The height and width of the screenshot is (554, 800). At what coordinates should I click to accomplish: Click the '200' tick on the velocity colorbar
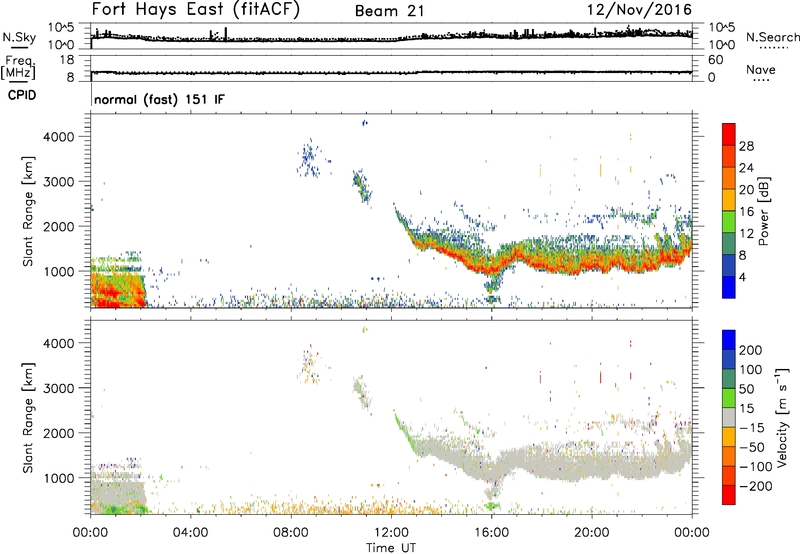click(x=751, y=350)
